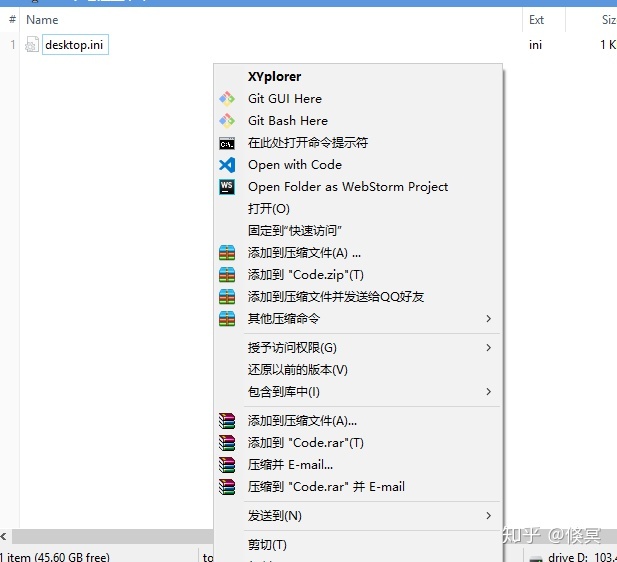The height and width of the screenshot is (562, 617).
Task: Select Git GUI Here
Action: point(358,99)
